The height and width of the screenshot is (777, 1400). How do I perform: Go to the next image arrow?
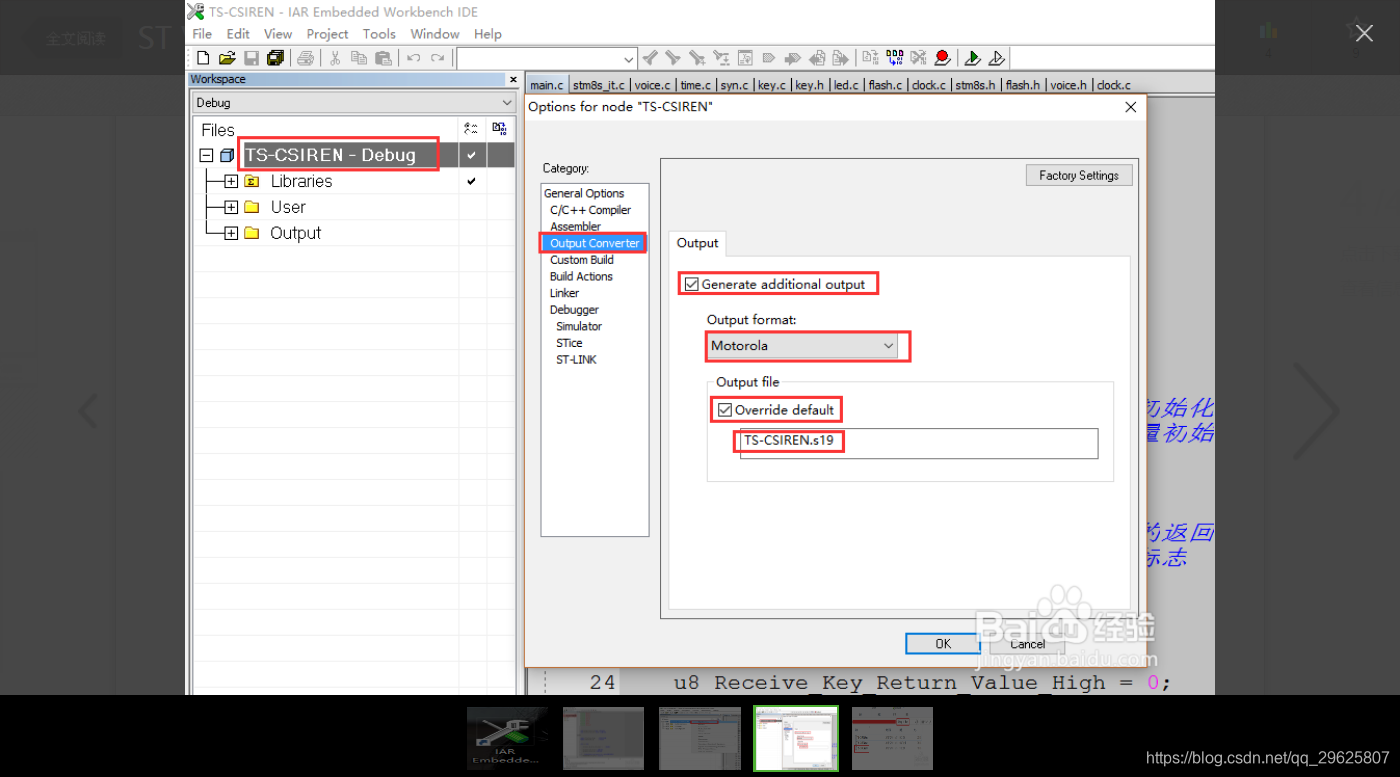click(x=1316, y=411)
